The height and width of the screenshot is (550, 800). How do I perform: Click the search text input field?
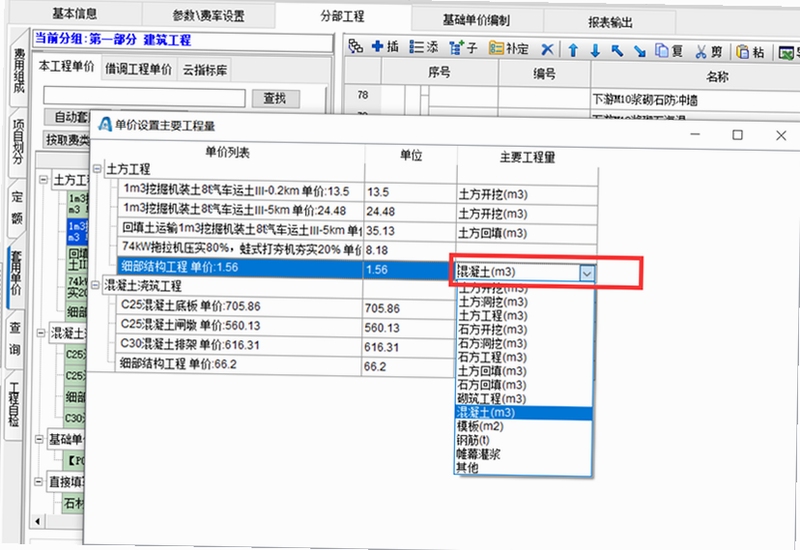click(144, 97)
